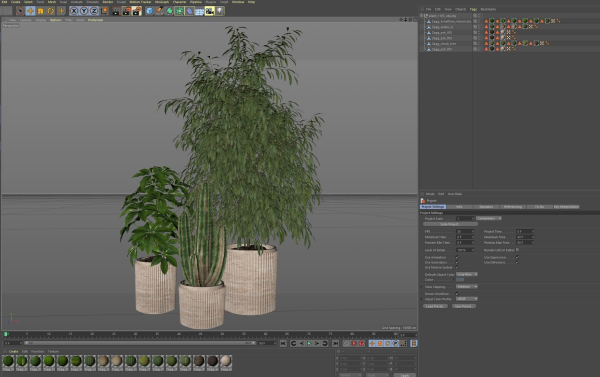Click the red record keyframe button
Screen dimensions: 600x377
coord(354,344)
